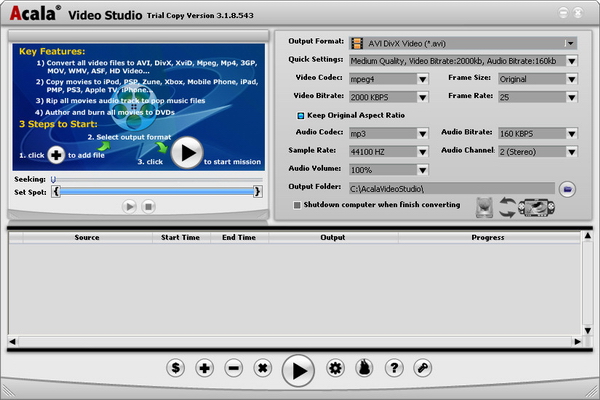Click the Progress column header
Viewport: 600px width, 400px height.
488,237
